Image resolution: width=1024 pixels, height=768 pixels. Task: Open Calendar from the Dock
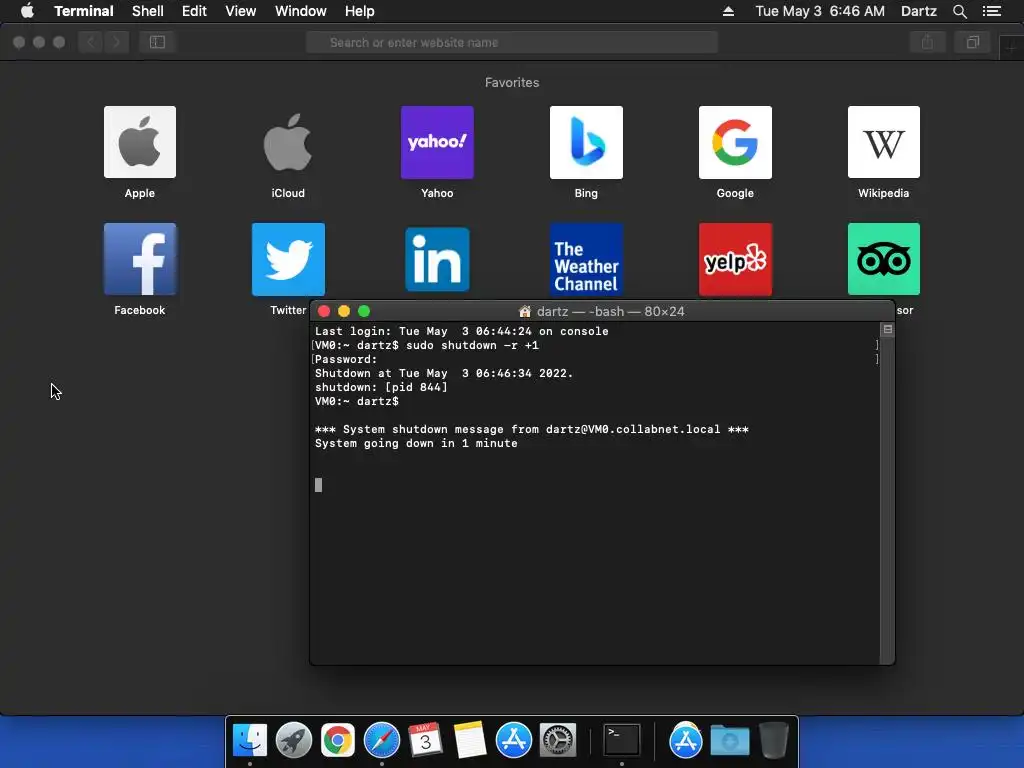[425, 741]
